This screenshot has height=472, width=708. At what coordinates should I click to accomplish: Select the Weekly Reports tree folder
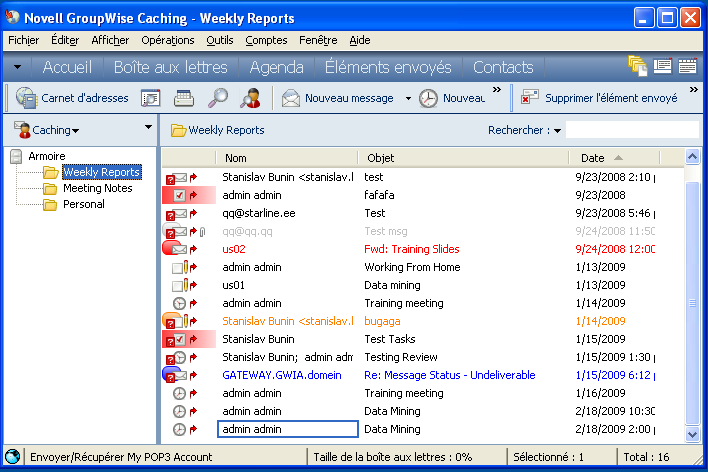pos(102,172)
